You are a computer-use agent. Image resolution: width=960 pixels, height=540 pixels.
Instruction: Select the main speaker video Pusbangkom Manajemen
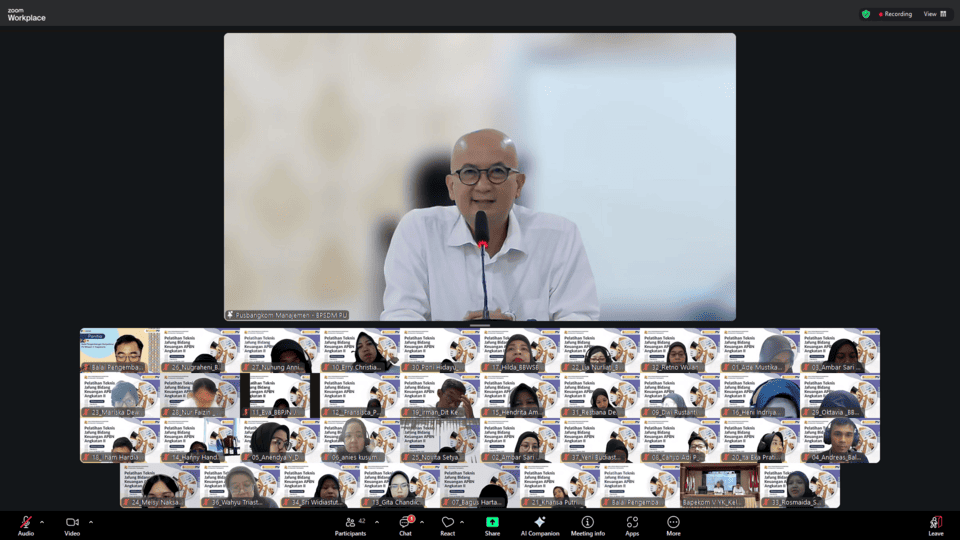coord(480,177)
